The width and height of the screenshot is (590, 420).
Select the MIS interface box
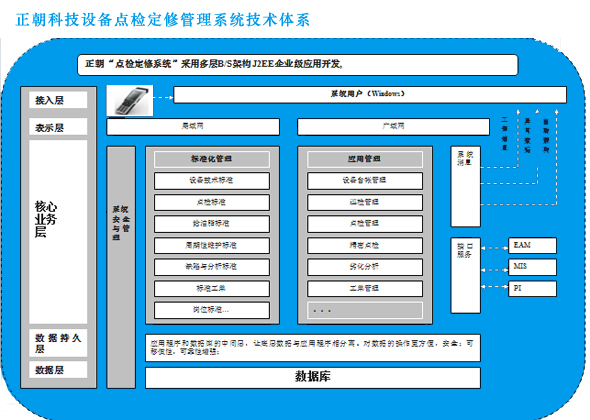pos(532,267)
